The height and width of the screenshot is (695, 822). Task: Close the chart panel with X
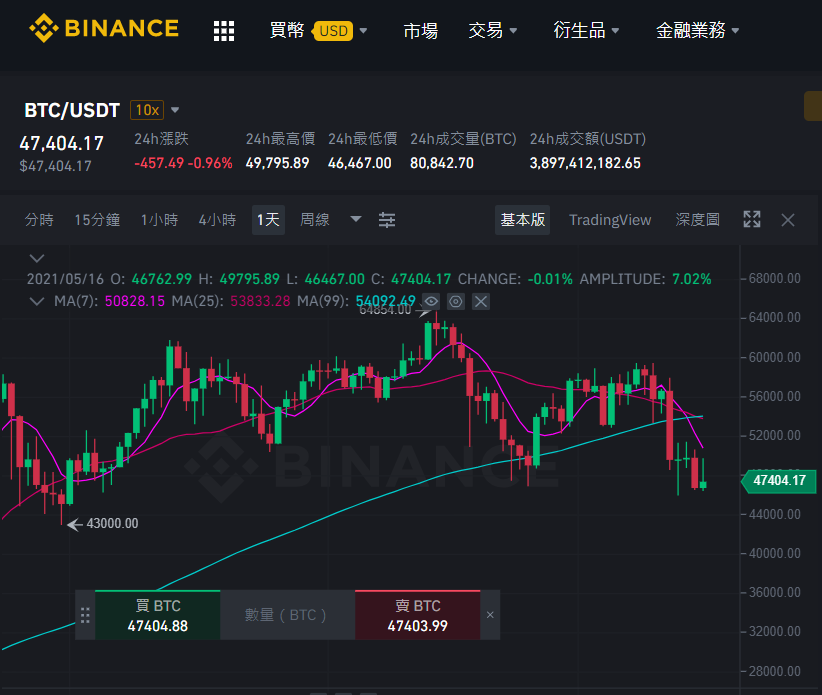click(788, 220)
